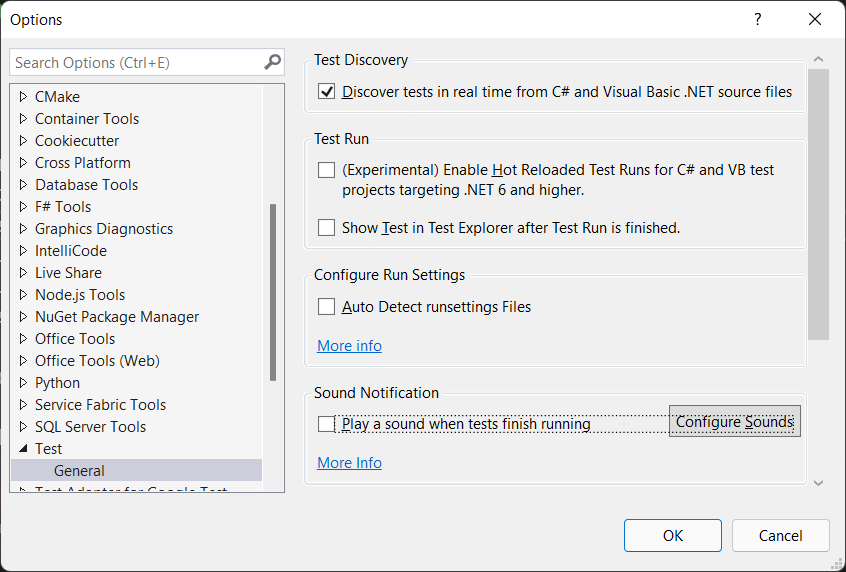Viewport: 846px width, 572px height.
Task: Uncheck Discover tests in real time
Action: pos(326,91)
